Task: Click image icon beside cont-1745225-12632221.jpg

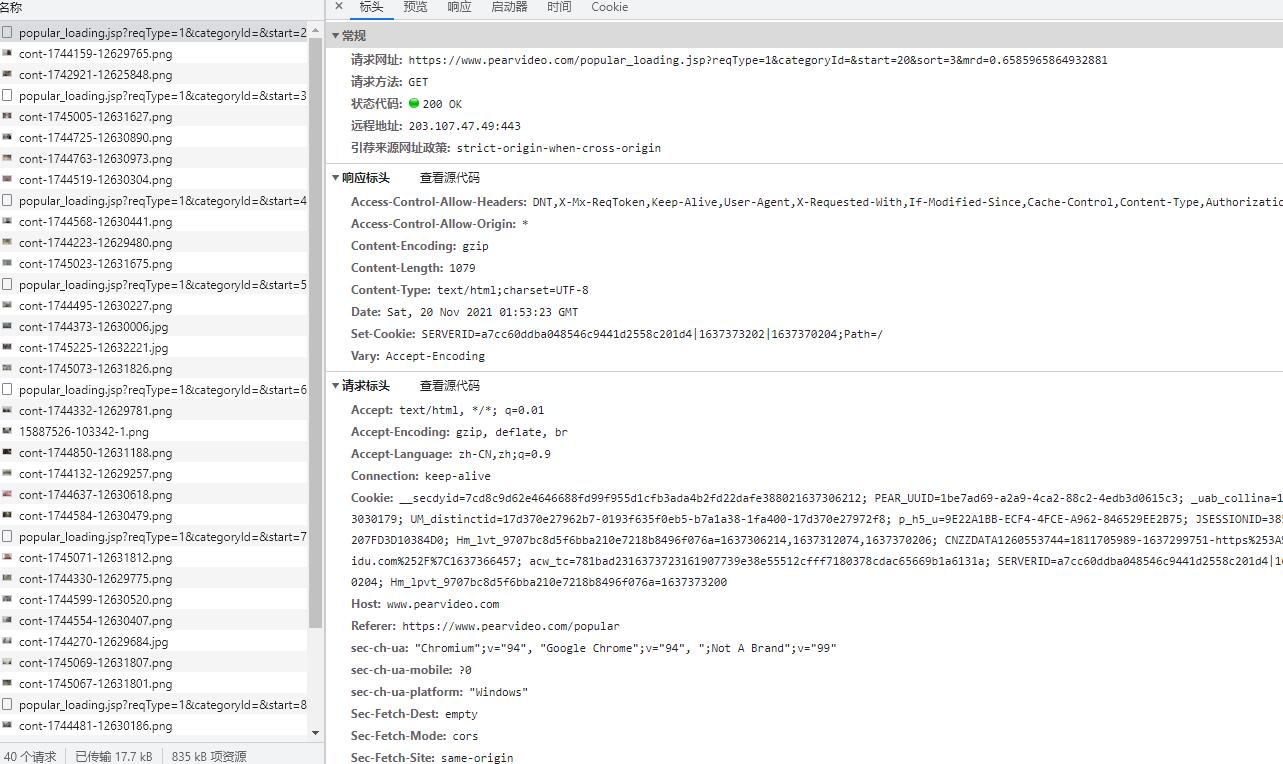Action: (x=8, y=348)
